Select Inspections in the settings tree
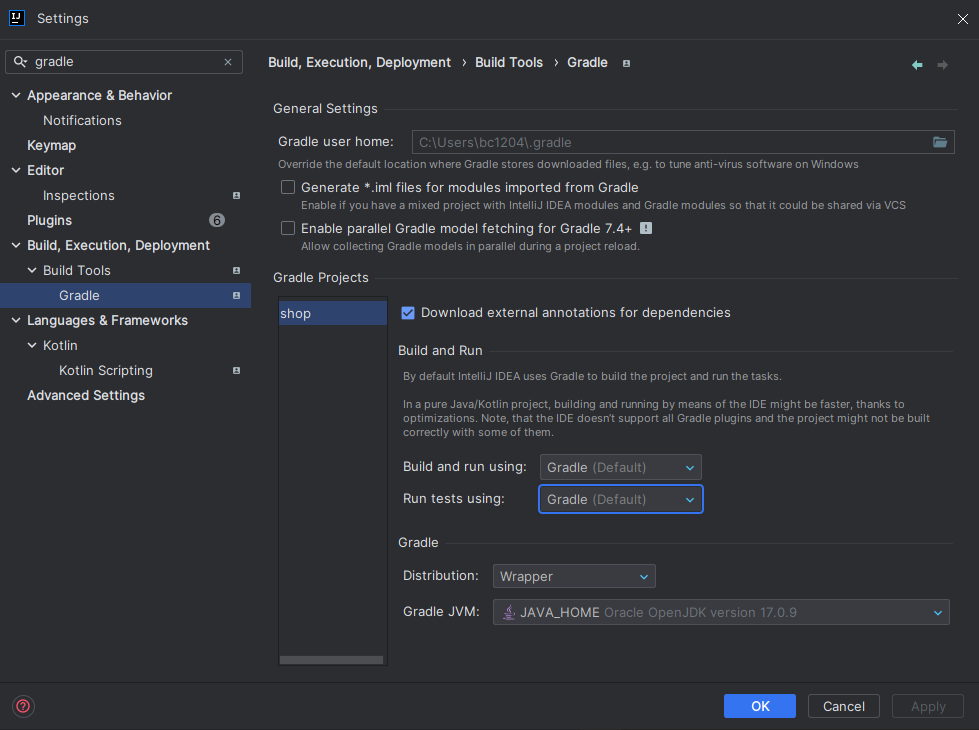 79,195
